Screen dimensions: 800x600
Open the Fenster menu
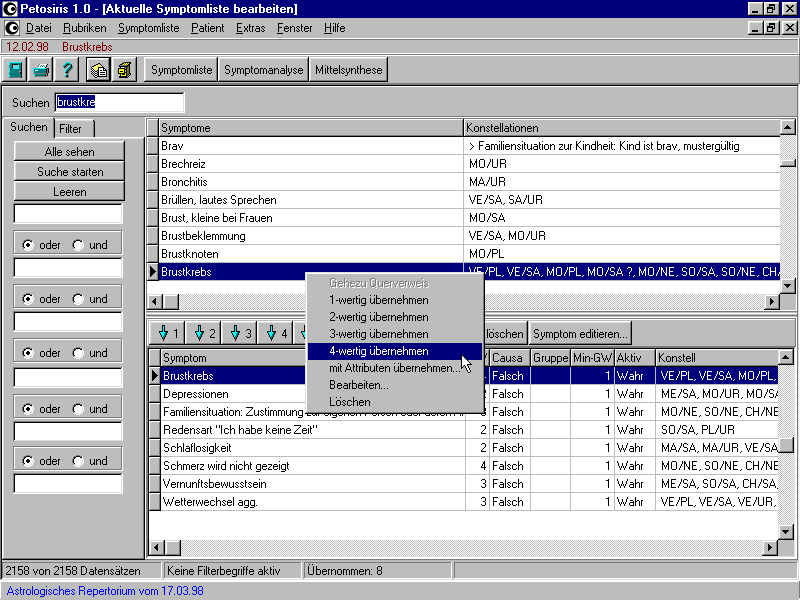(x=294, y=28)
